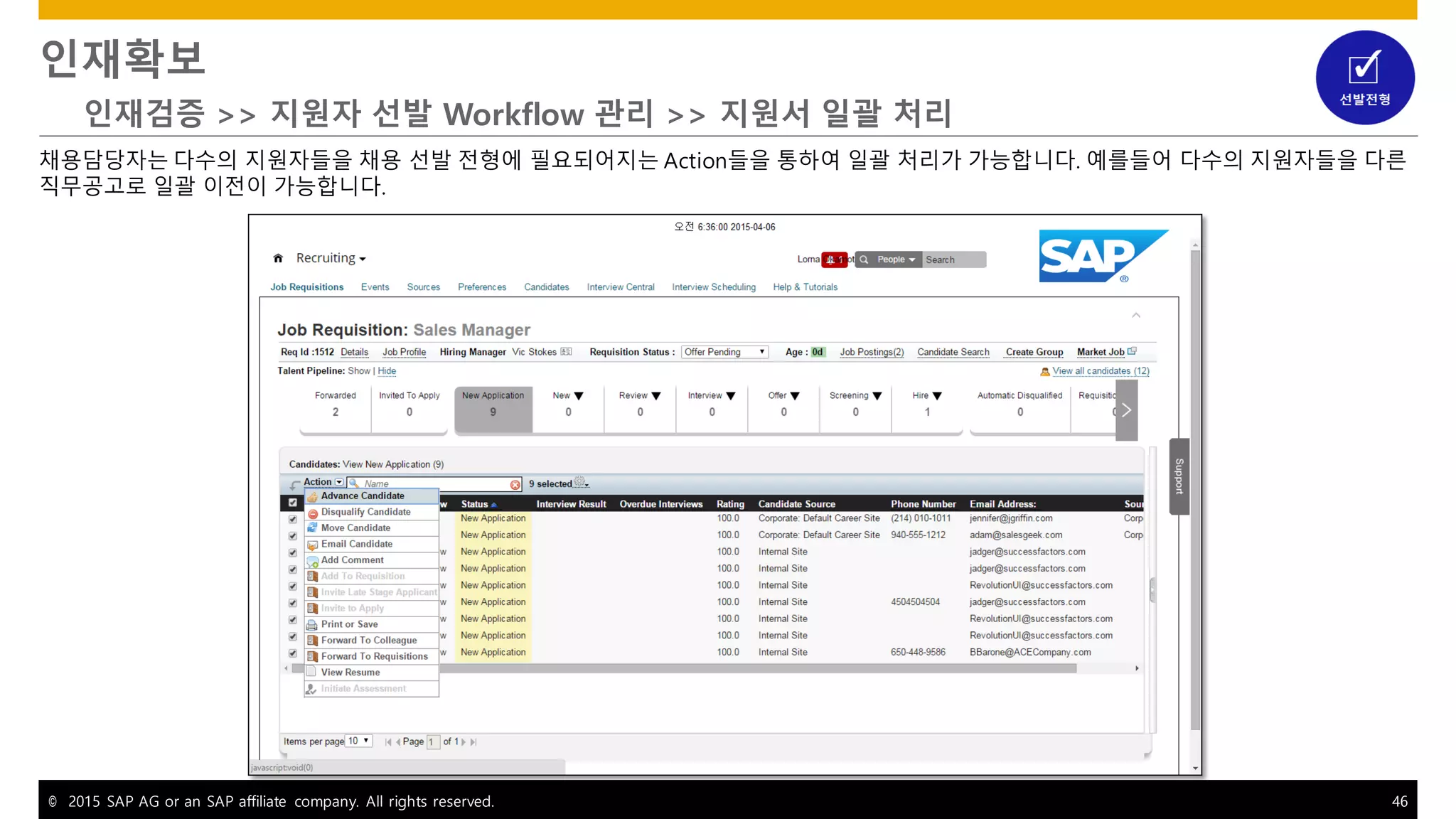Image resolution: width=1456 pixels, height=819 pixels.
Task: Open the Recruiting module dropdown
Action: click(331, 258)
